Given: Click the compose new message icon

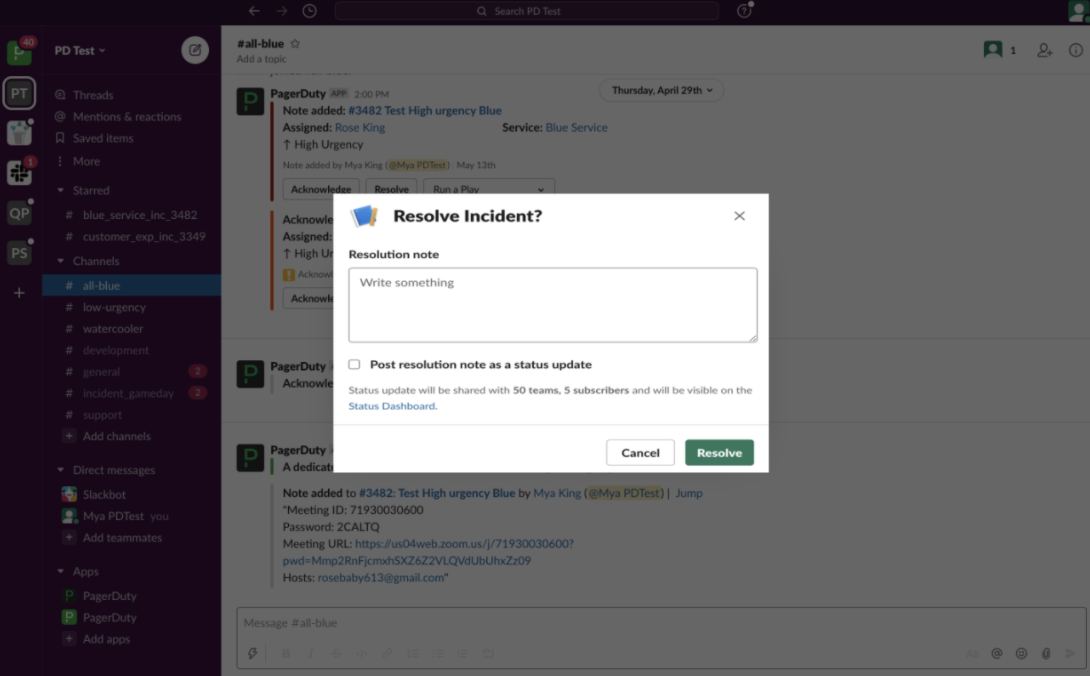Looking at the screenshot, I should 195,50.
